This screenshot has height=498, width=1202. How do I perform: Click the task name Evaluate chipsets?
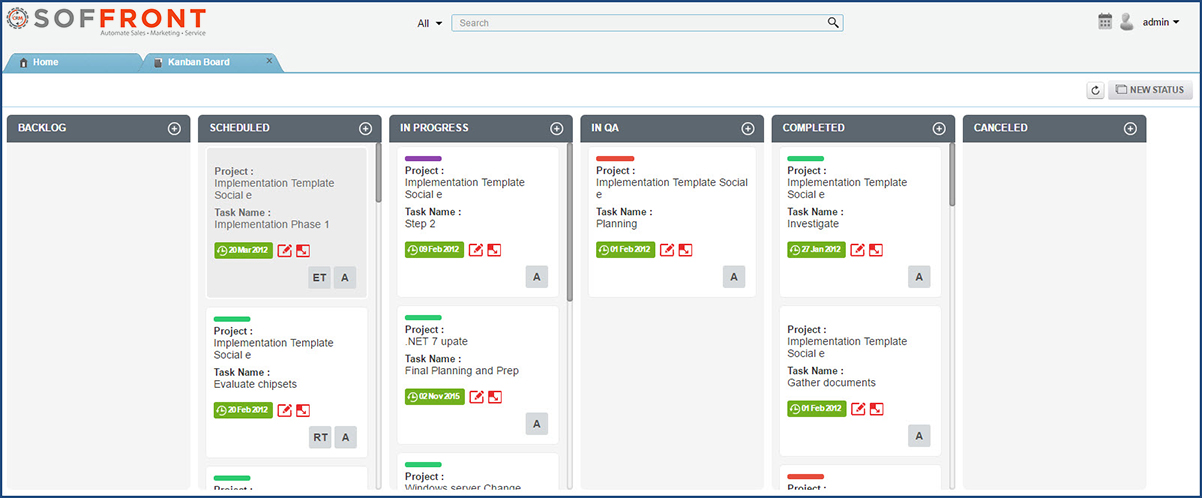[255, 384]
